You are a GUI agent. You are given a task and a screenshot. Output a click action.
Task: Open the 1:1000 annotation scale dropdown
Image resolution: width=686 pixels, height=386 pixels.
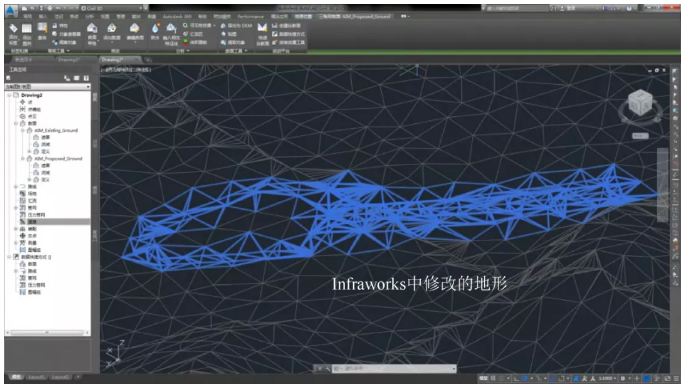pyautogui.click(x=607, y=379)
